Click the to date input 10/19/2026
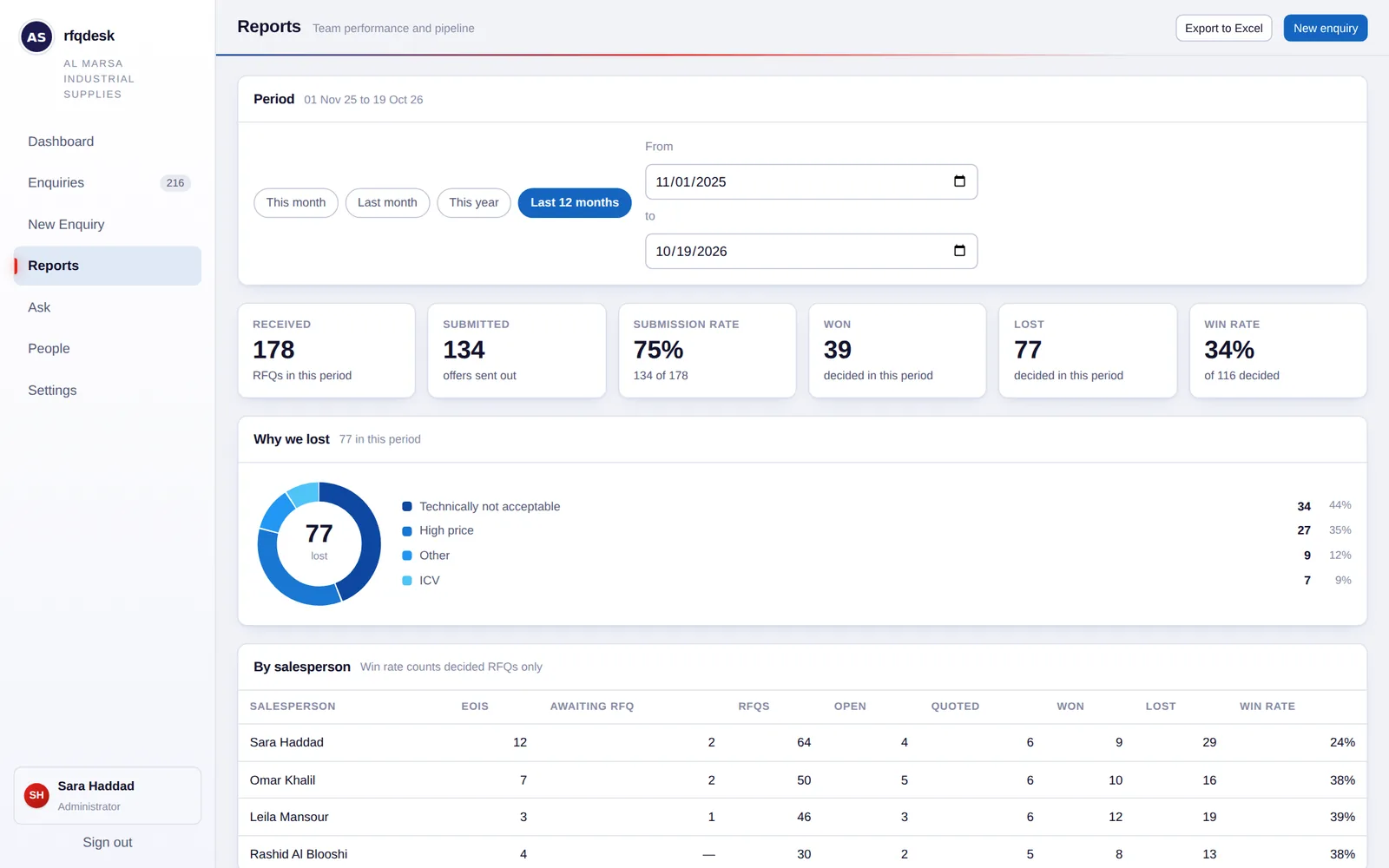Screen dimensions: 1389x868 click(x=811, y=251)
